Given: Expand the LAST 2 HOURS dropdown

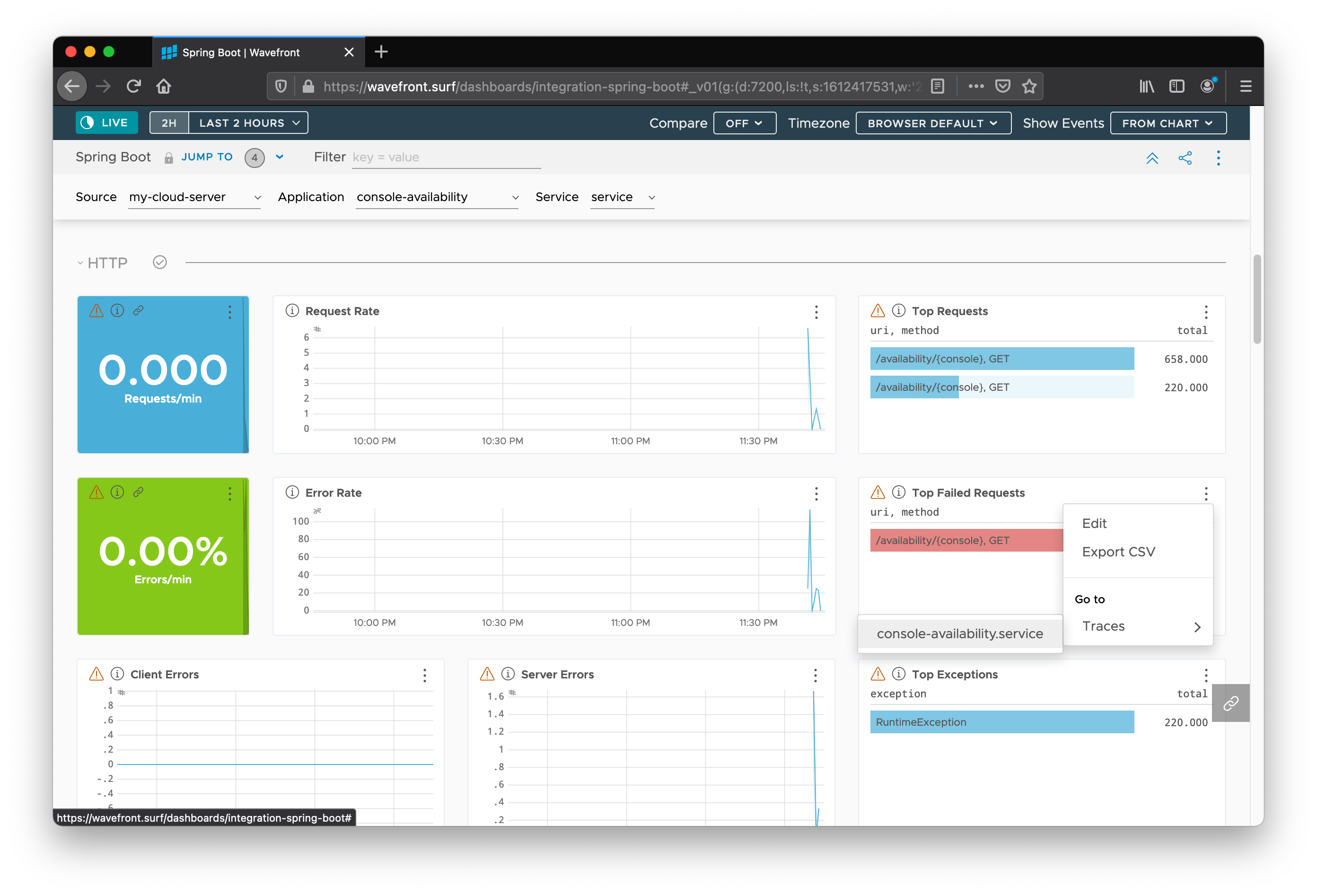Looking at the screenshot, I should (248, 122).
